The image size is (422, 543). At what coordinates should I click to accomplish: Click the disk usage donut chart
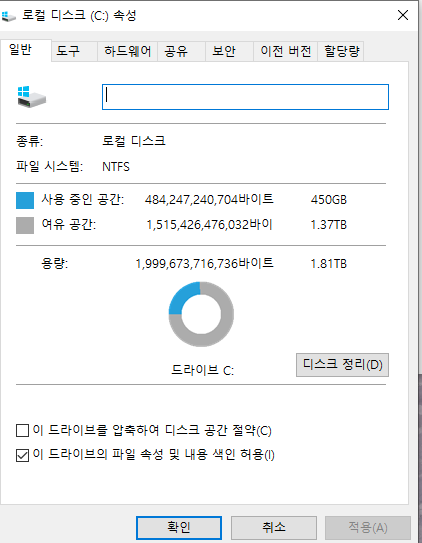pos(201,314)
